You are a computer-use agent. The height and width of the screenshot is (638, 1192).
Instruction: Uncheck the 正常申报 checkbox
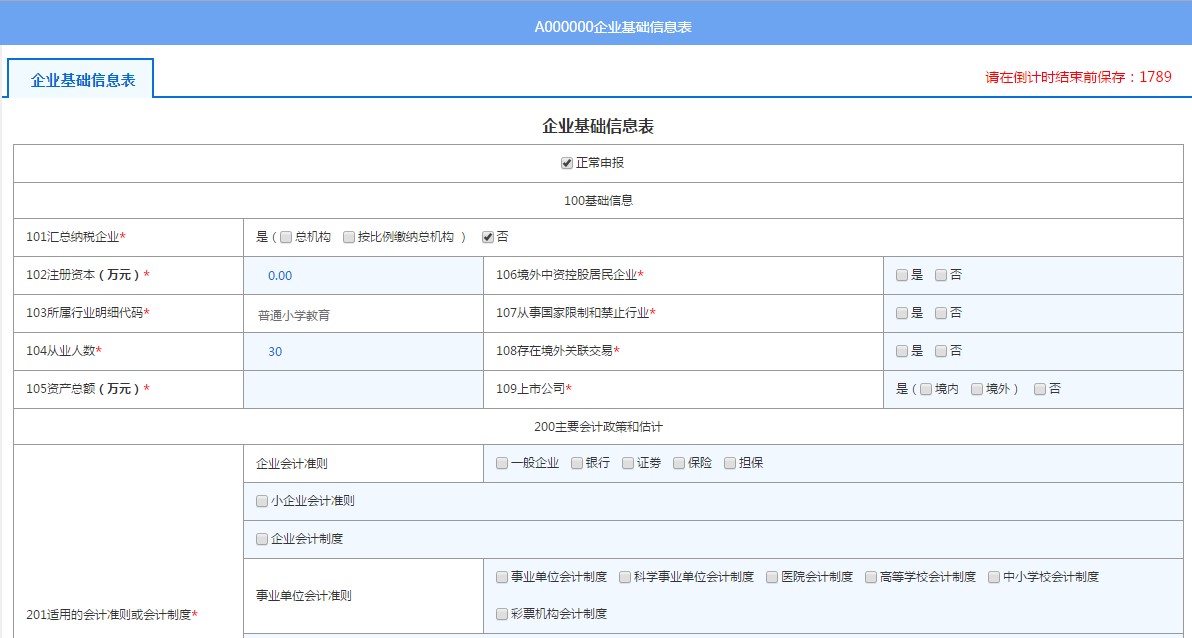pyautogui.click(x=567, y=162)
